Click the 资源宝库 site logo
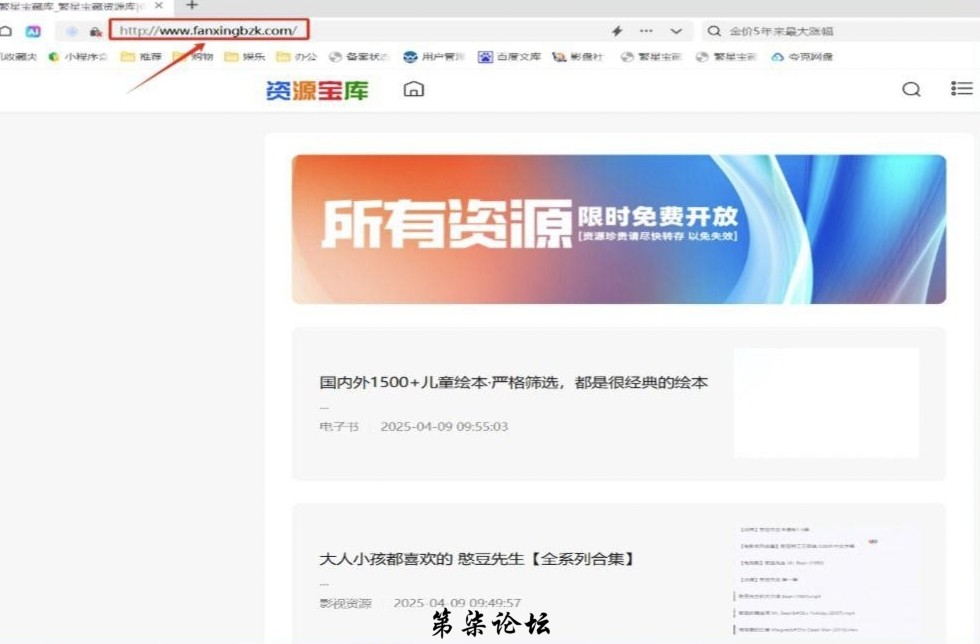The image size is (980, 644). [317, 90]
